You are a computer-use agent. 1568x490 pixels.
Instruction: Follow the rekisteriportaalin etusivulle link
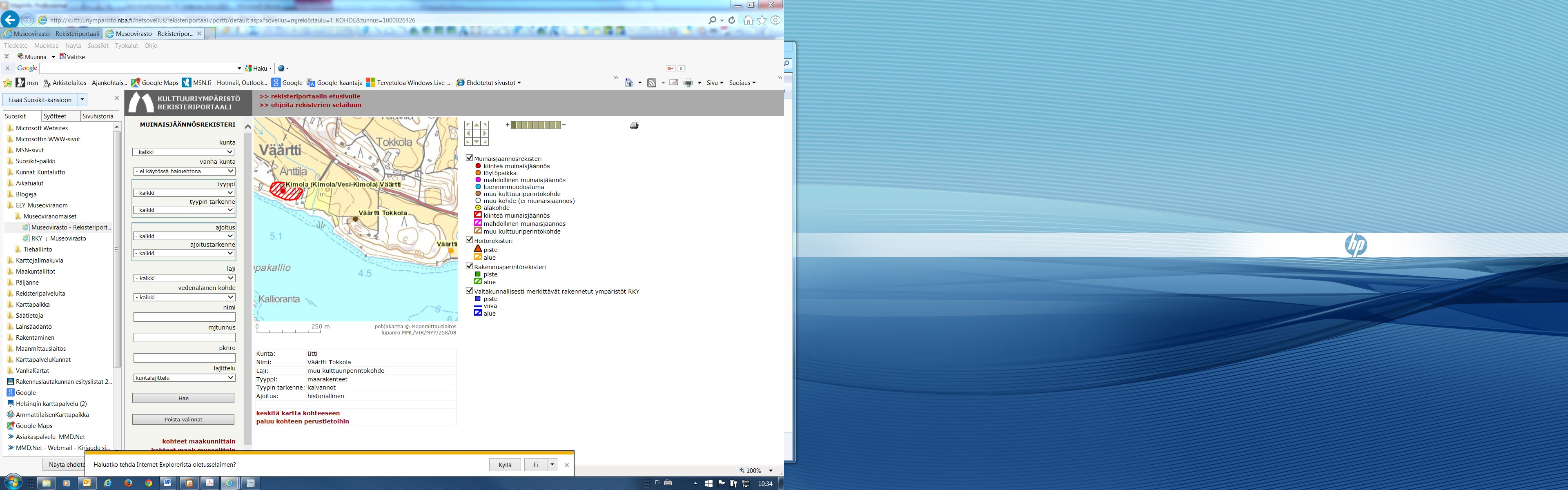tap(310, 96)
